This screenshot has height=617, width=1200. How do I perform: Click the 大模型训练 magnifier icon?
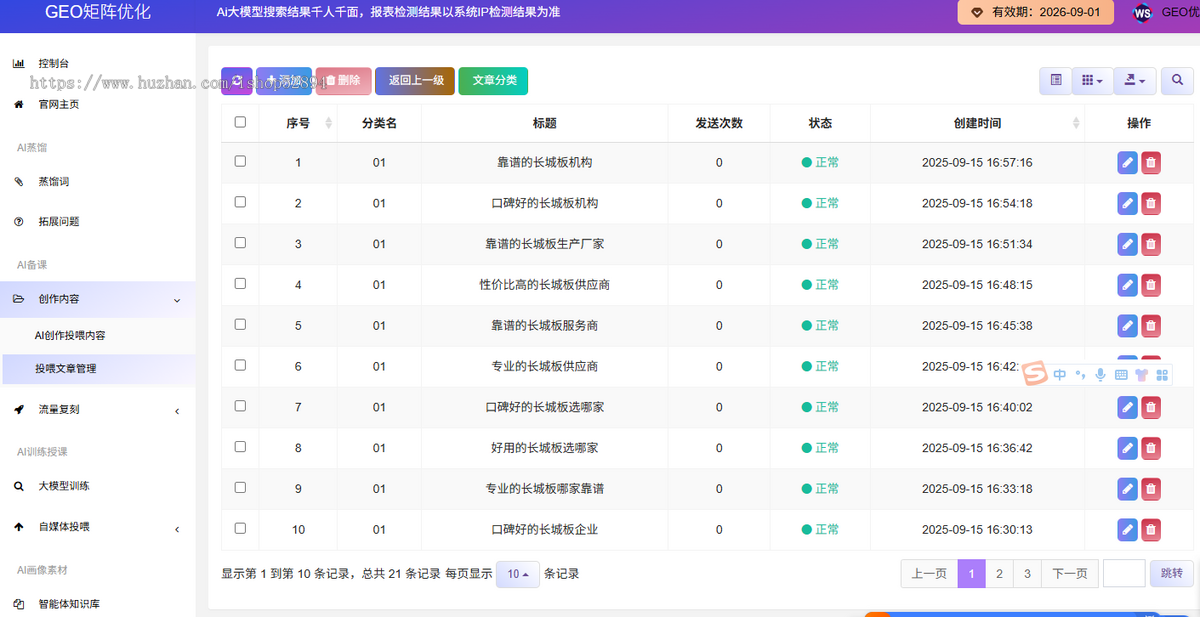point(18,487)
